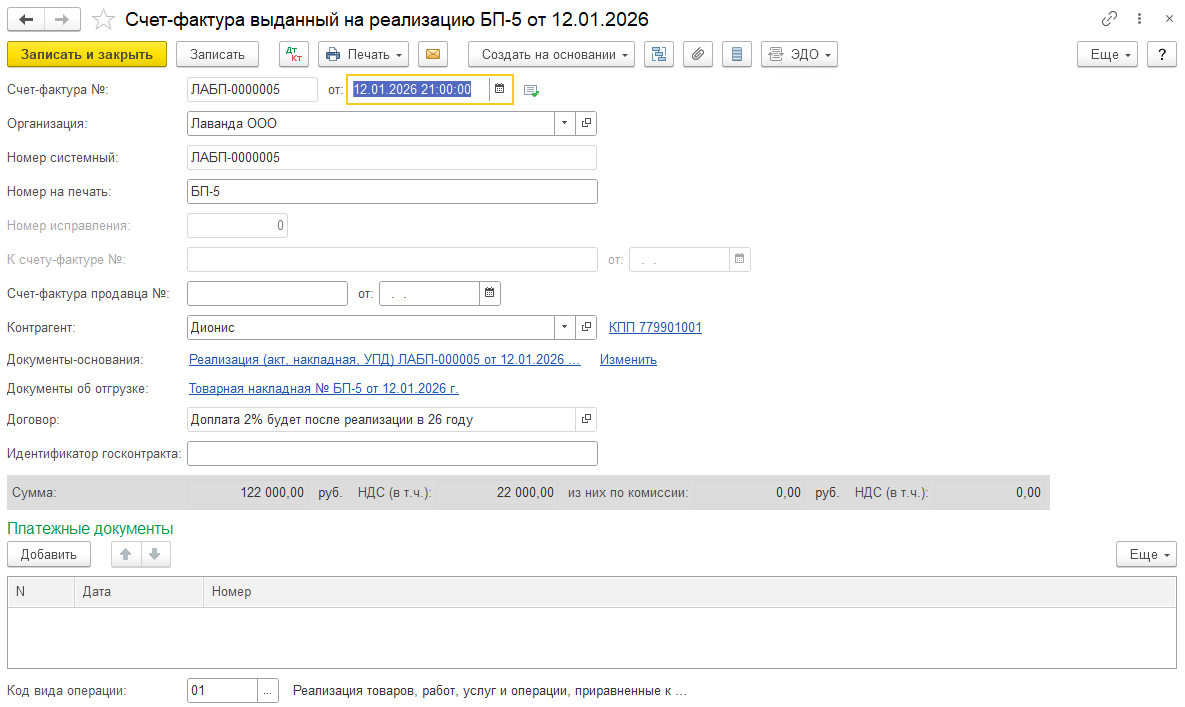The height and width of the screenshot is (707, 1185).
Task: Click the blue register list toolbar icon
Action: point(737,54)
